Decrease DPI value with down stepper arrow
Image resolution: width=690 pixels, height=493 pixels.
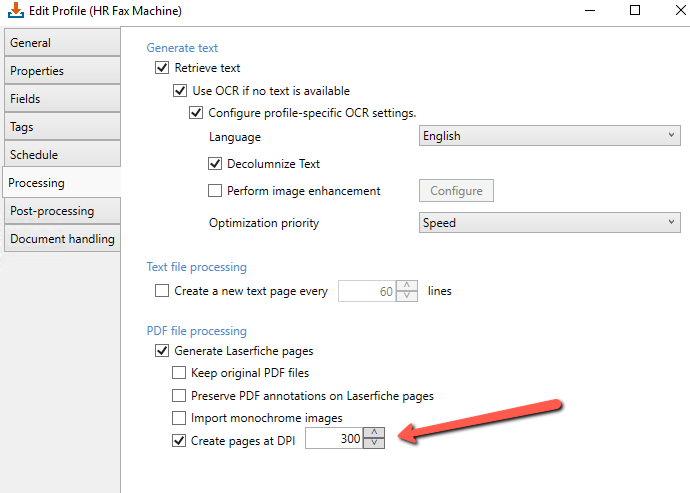374,443
